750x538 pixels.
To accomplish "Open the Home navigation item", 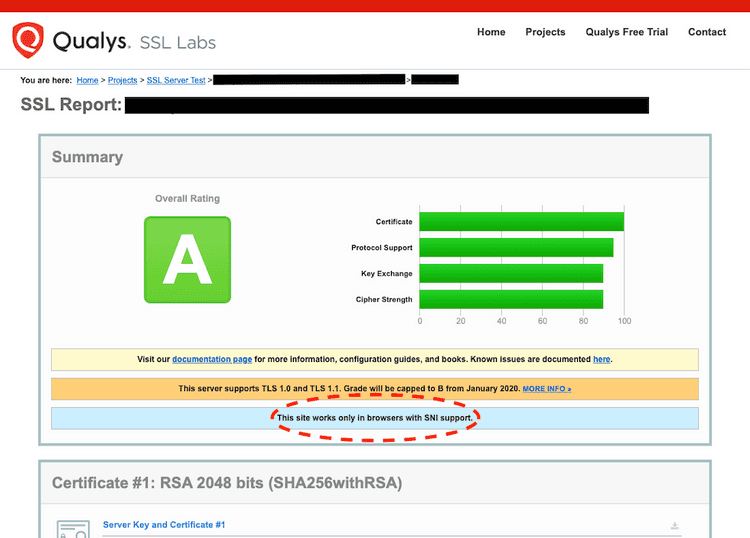I will click(x=491, y=32).
